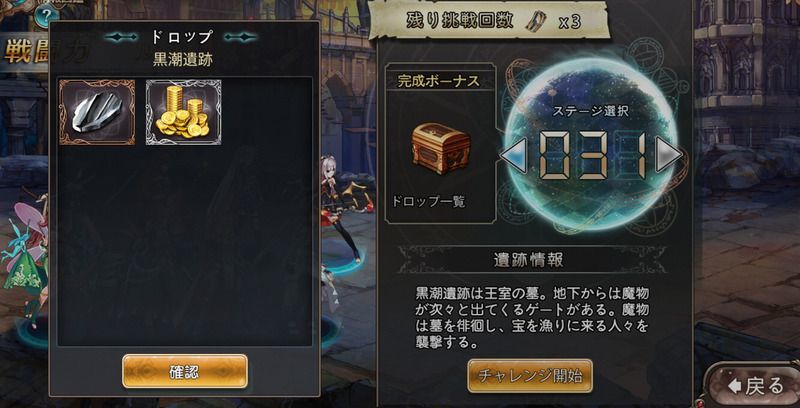Go to next stage with right arrow
The height and width of the screenshot is (408, 800).
[x=668, y=154]
